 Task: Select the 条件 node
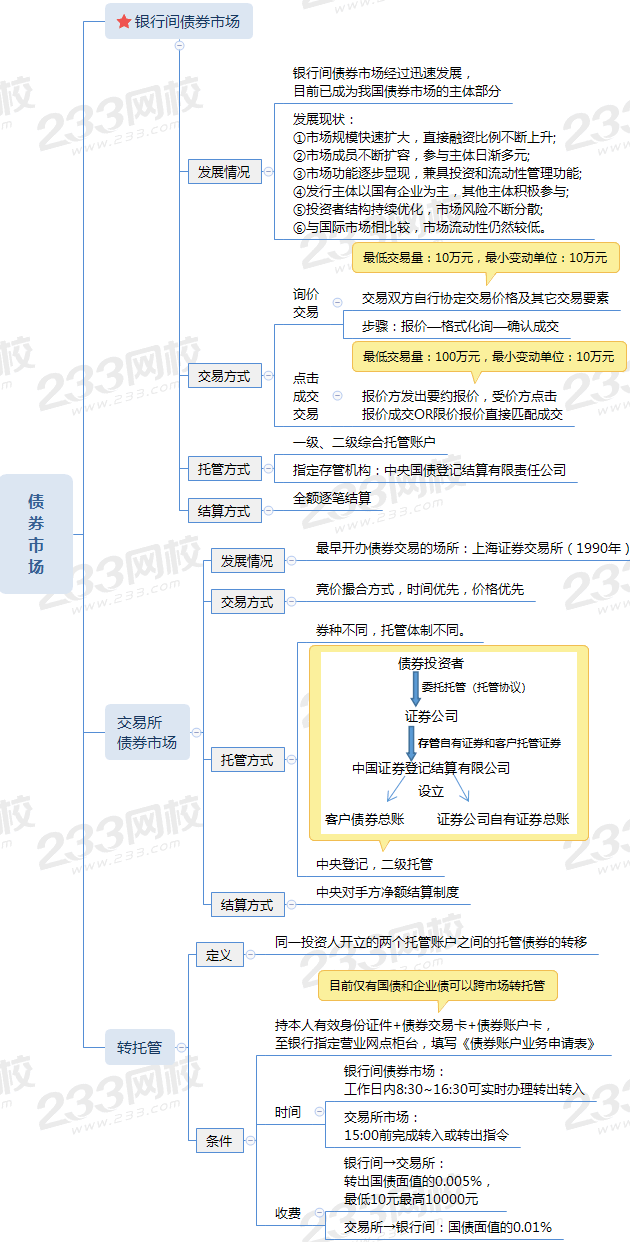(x=219, y=1140)
